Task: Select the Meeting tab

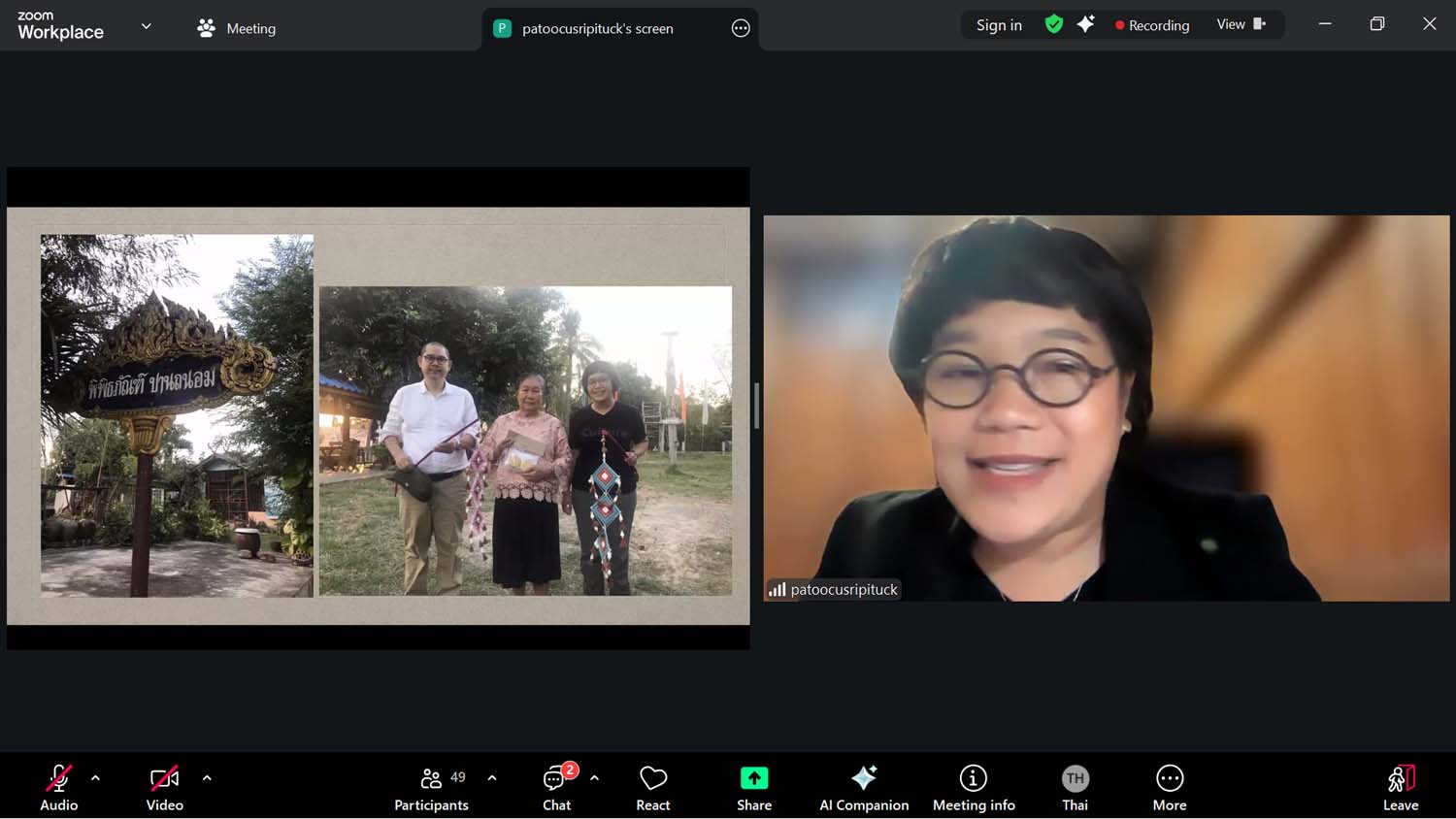Action: (x=237, y=28)
